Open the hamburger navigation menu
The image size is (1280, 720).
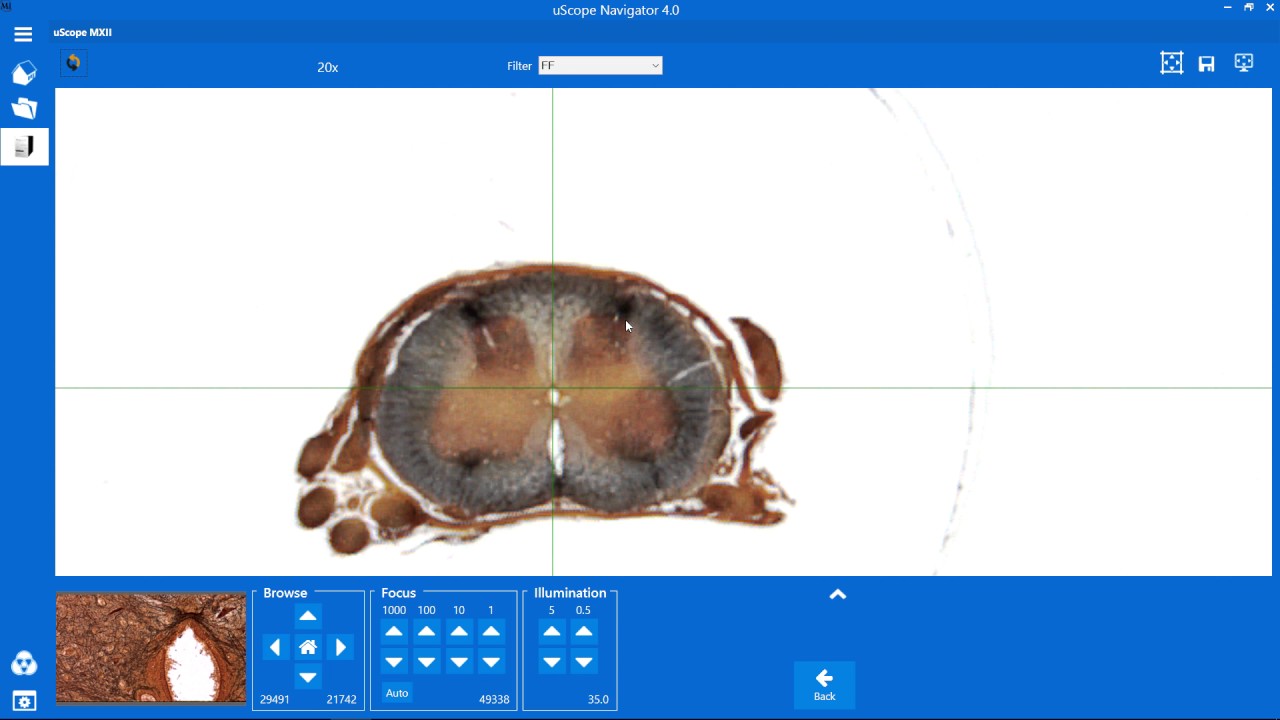click(x=23, y=34)
